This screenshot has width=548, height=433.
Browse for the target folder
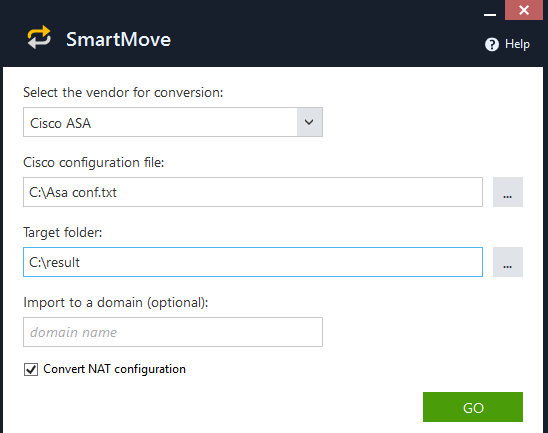pyautogui.click(x=507, y=262)
